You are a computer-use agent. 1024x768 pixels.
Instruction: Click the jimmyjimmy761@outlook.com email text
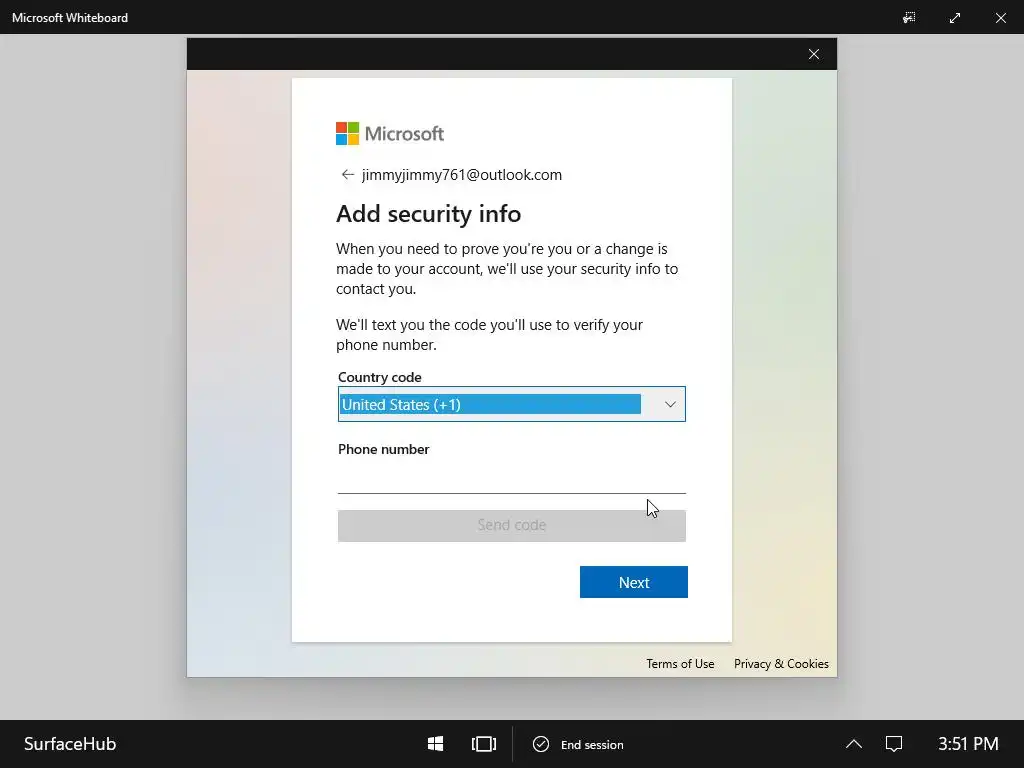pos(462,174)
